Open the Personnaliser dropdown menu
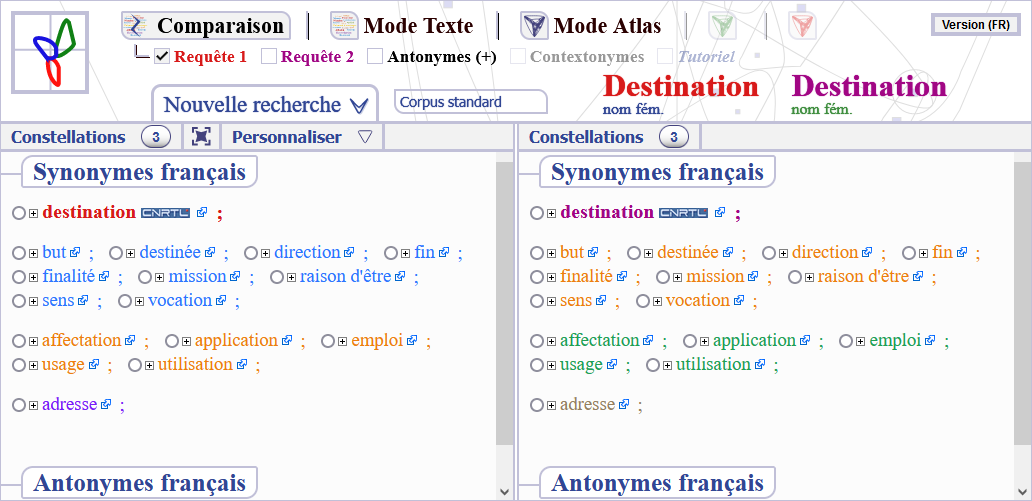 302,137
